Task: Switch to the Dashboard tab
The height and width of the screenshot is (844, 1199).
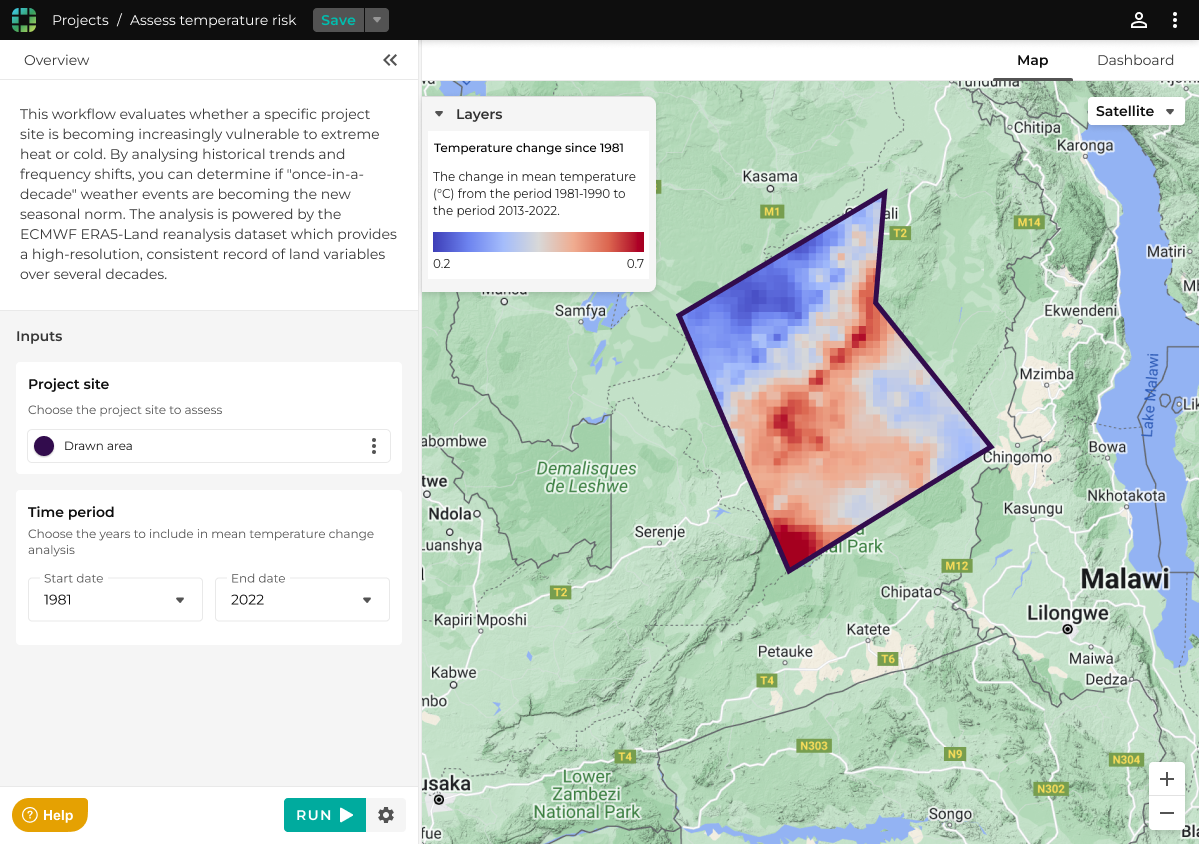Action: (1135, 60)
